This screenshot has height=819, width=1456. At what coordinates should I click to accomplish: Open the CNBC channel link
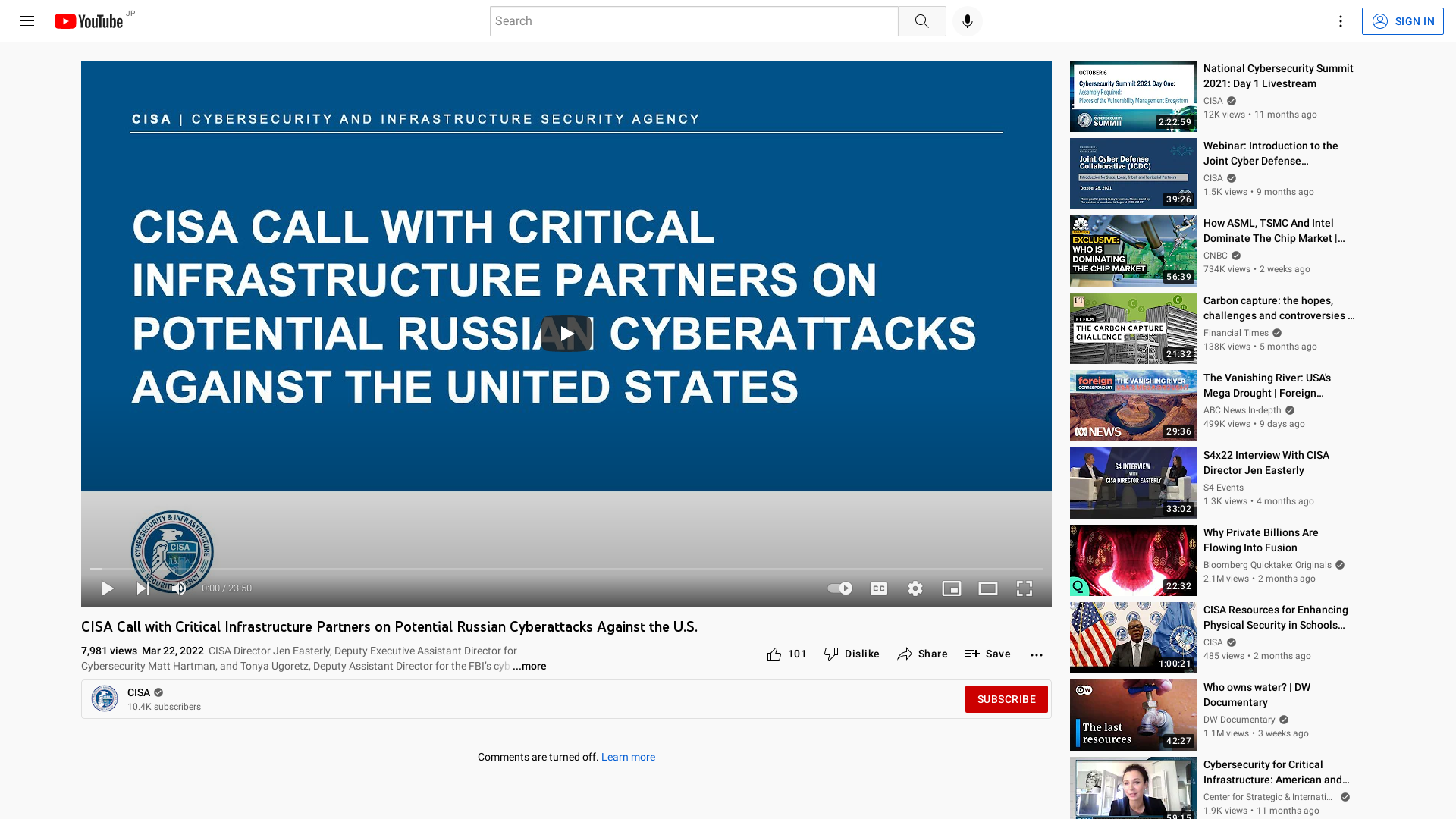coord(1216,256)
